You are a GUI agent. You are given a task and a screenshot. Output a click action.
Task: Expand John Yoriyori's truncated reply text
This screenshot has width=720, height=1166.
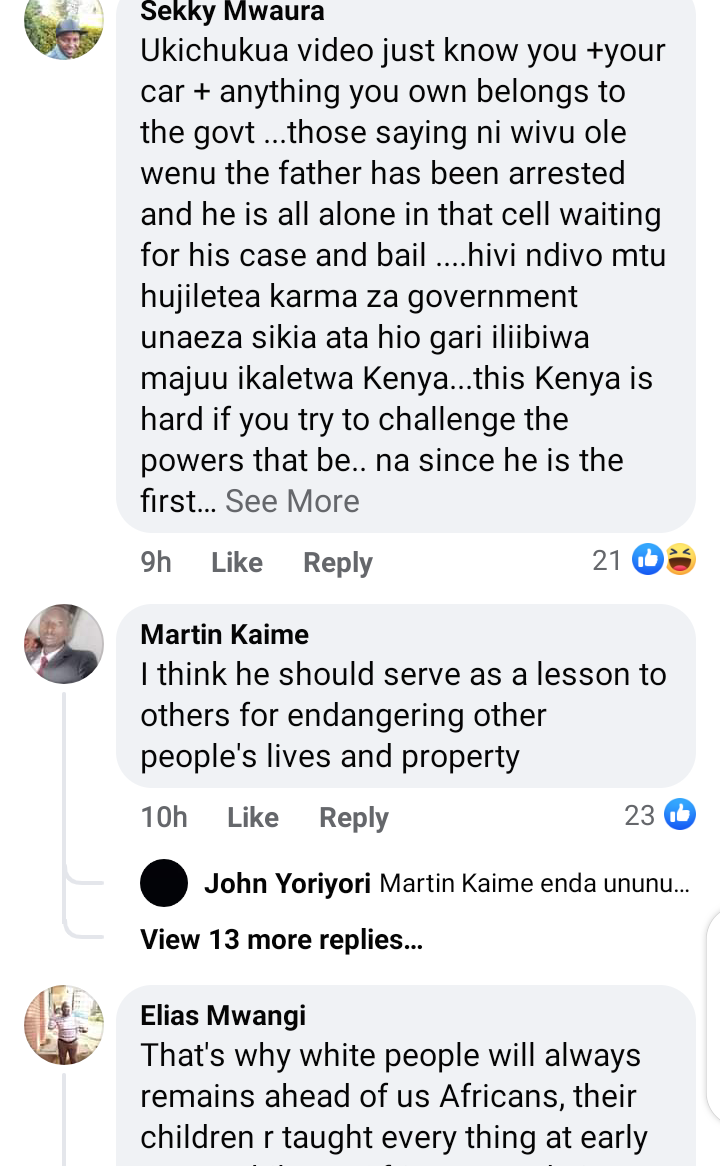pos(535,883)
